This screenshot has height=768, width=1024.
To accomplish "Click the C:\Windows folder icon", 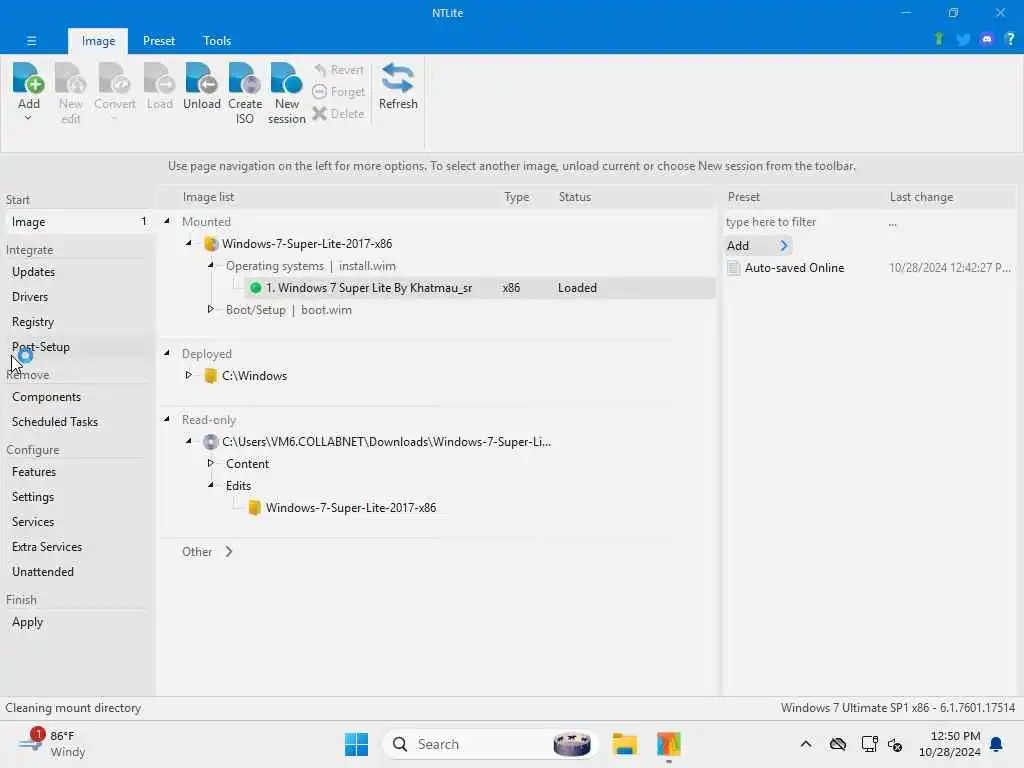I will tap(210, 376).
